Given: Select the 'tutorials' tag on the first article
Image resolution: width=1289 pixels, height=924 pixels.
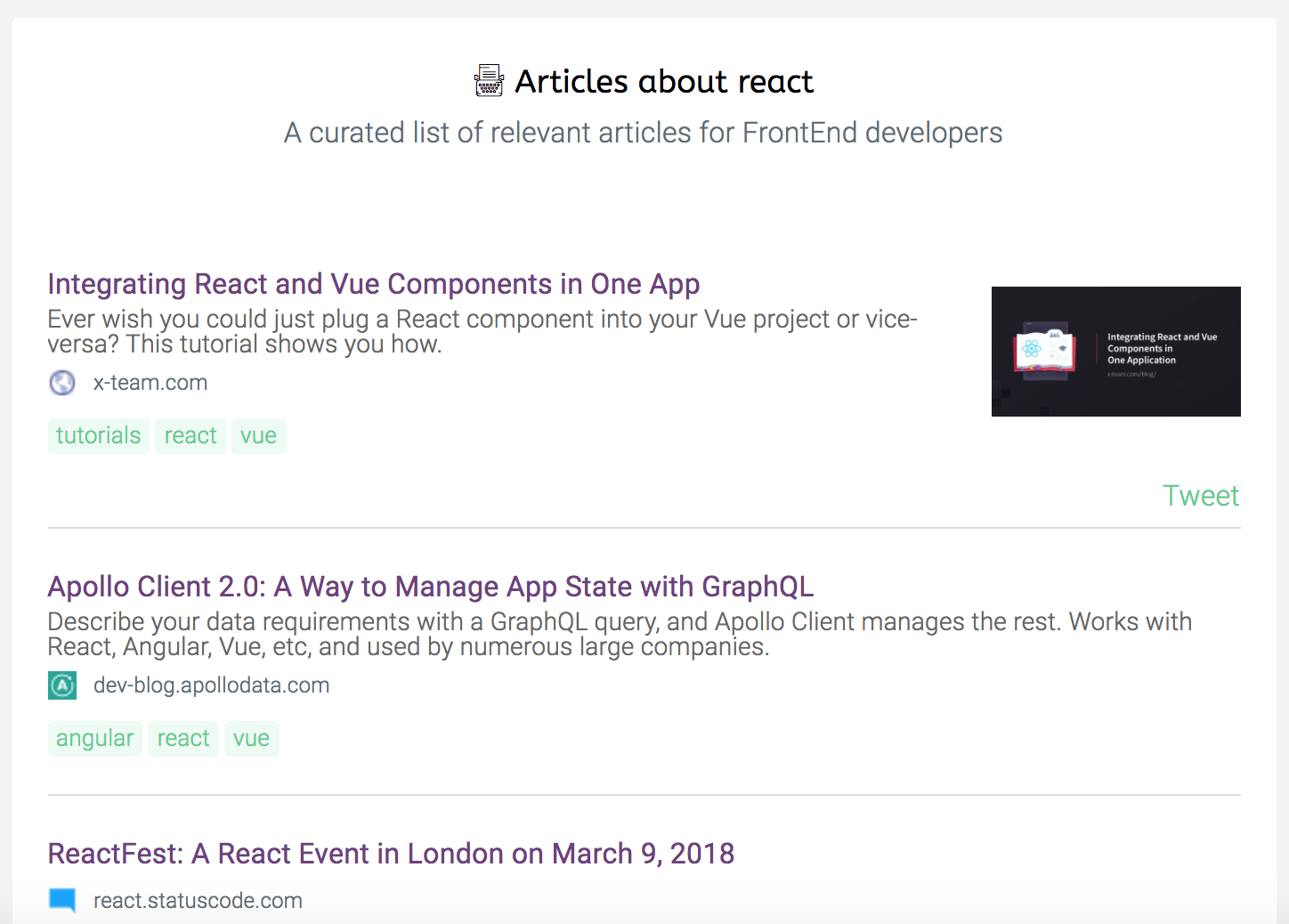Looking at the screenshot, I should 98,435.
